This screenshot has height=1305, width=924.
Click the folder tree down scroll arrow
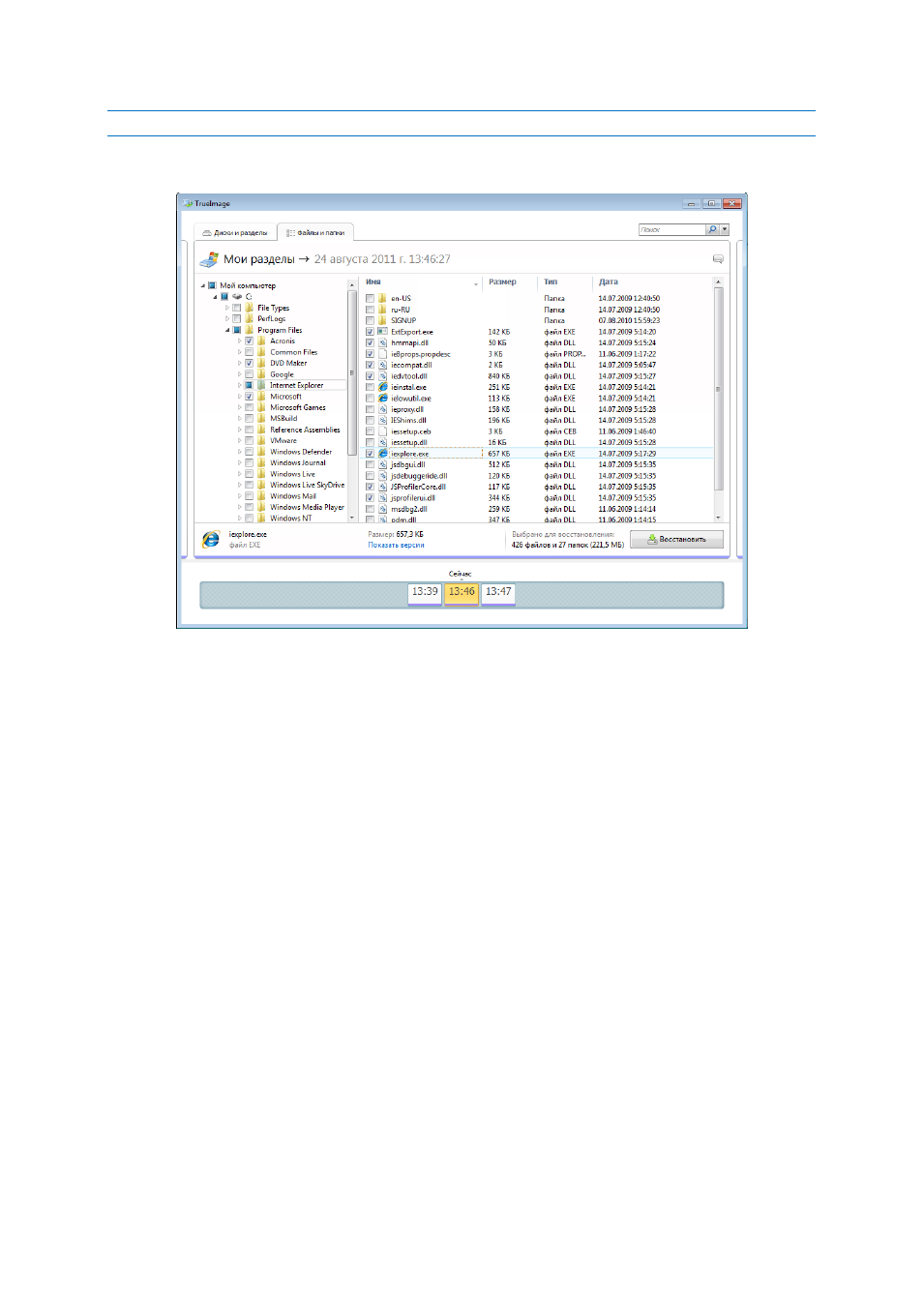(352, 518)
